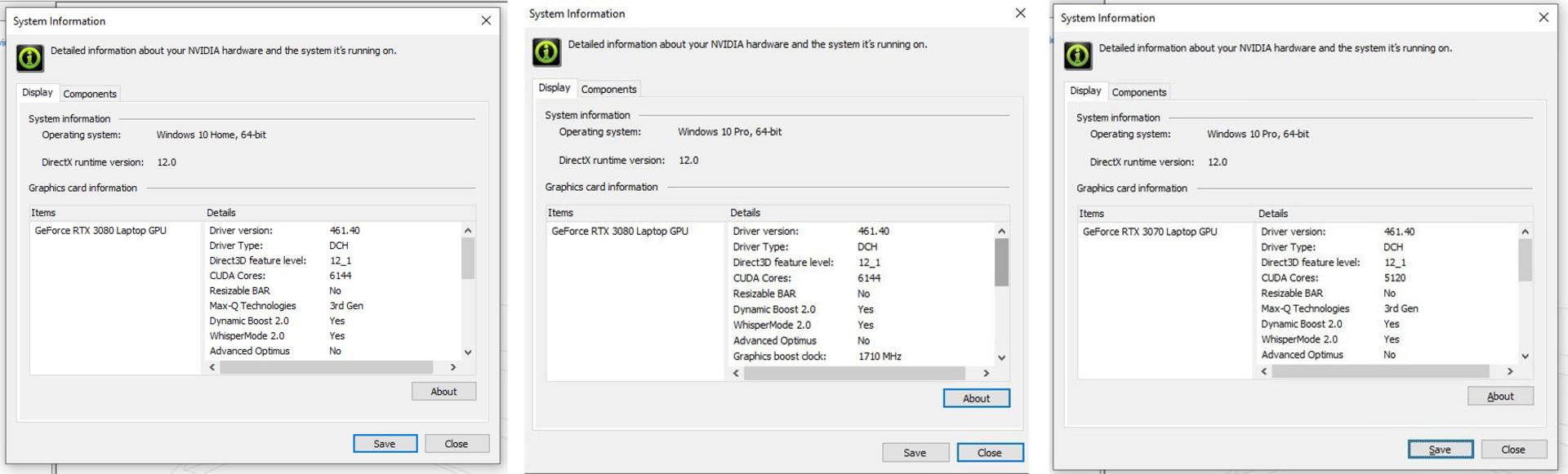Select GeForce RTX 3080 Laptop GPU in middle window
The image size is (1568, 474).
coord(620,231)
